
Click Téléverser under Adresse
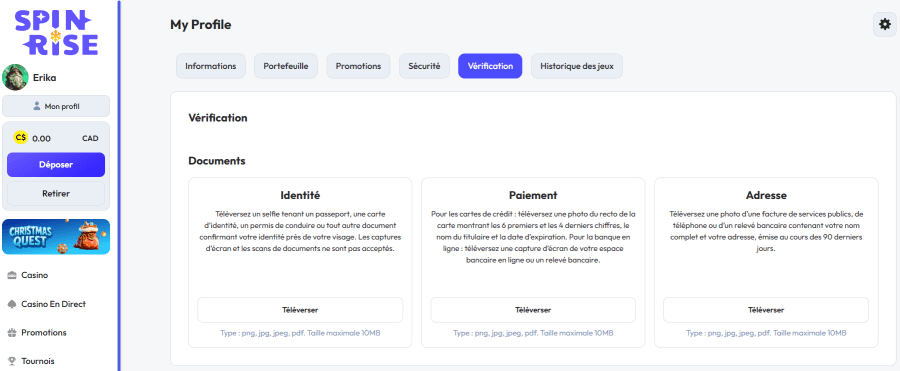pos(766,310)
